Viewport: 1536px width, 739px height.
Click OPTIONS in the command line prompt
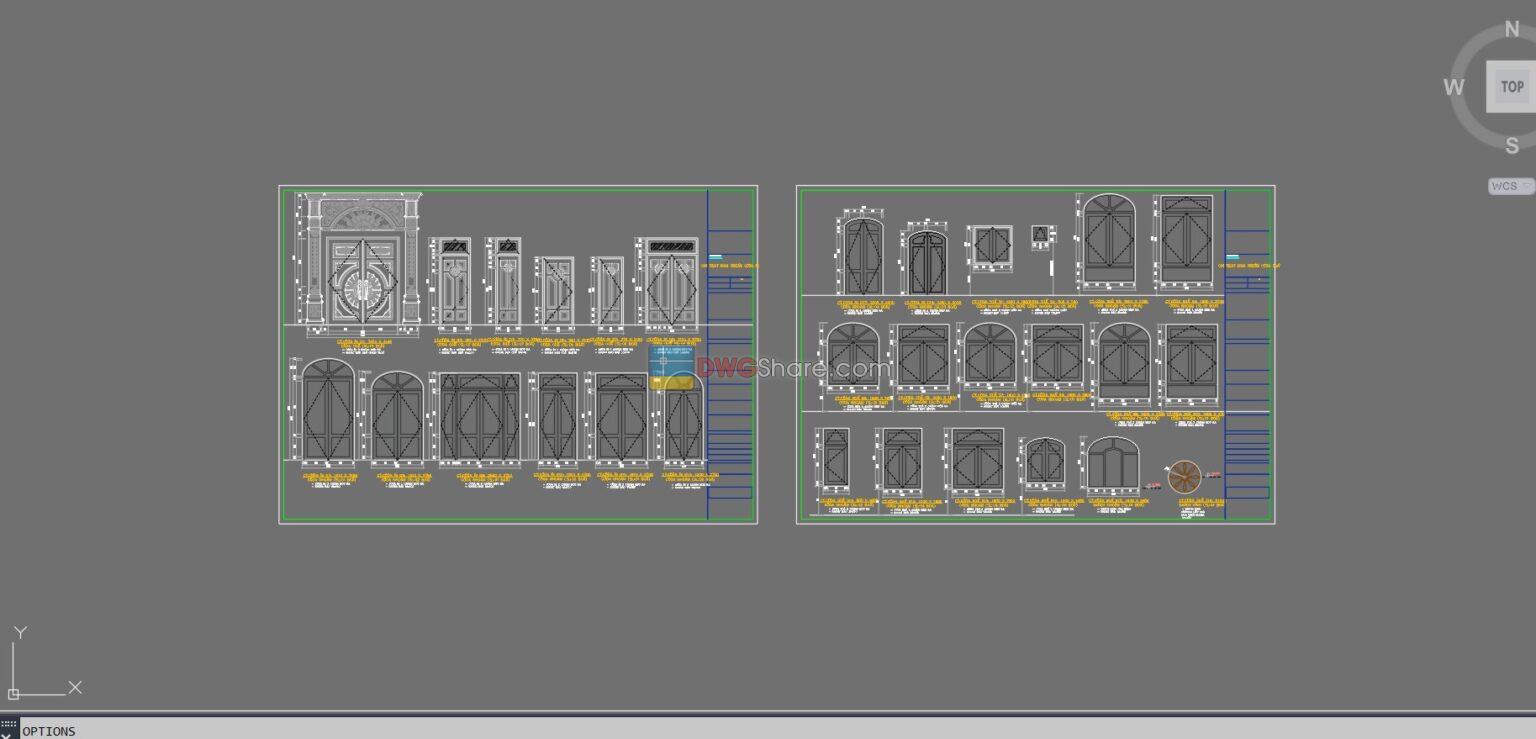47,731
